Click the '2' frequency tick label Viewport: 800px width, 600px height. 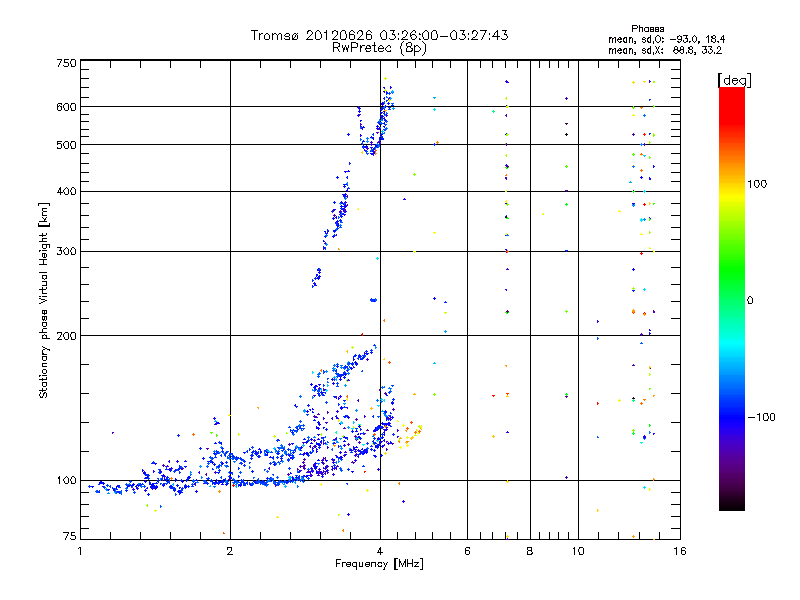pos(230,551)
